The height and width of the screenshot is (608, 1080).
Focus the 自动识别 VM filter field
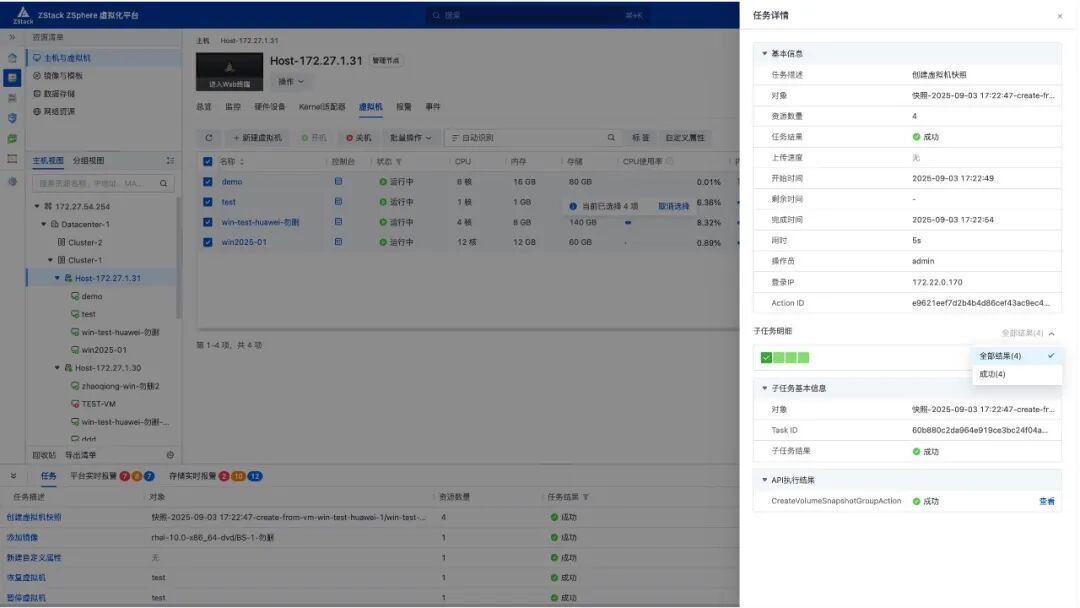pos(532,138)
